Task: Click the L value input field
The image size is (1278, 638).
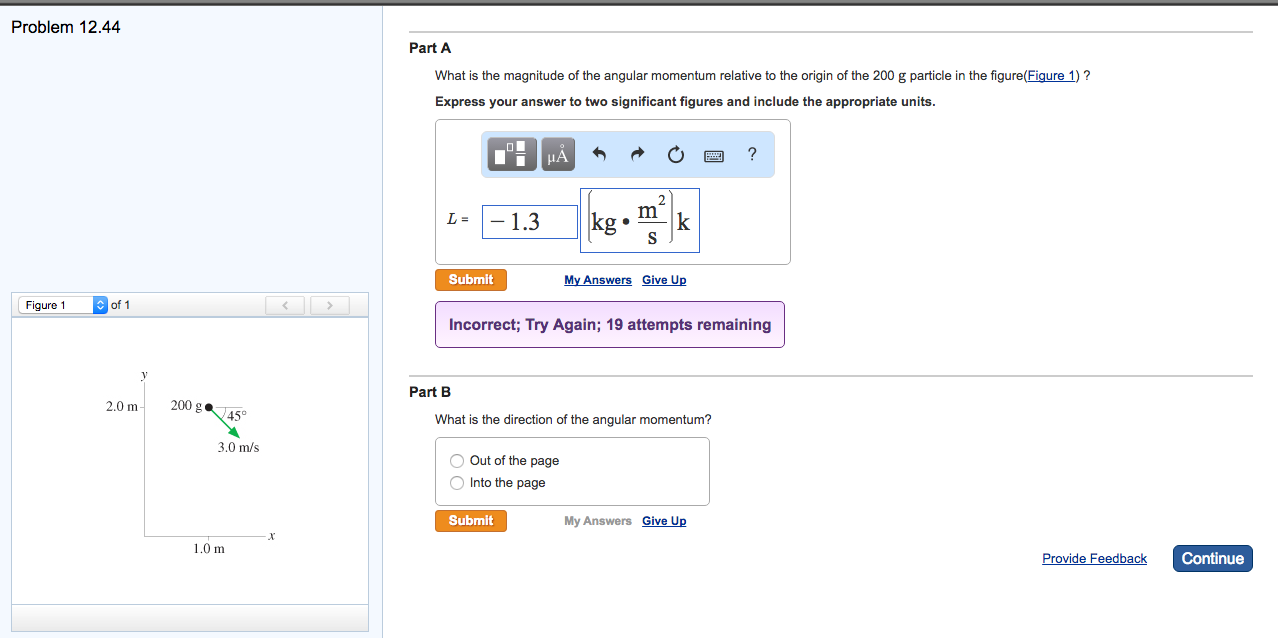Action: 530,222
